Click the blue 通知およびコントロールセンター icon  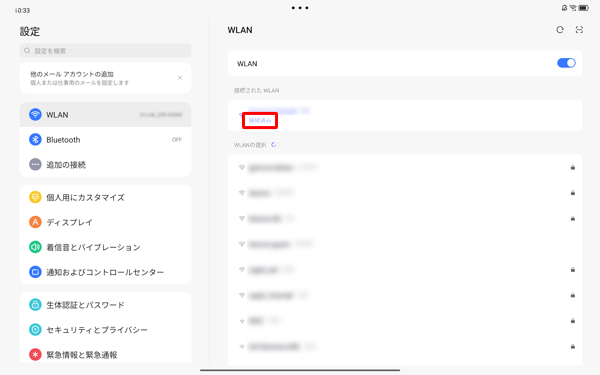click(35, 272)
